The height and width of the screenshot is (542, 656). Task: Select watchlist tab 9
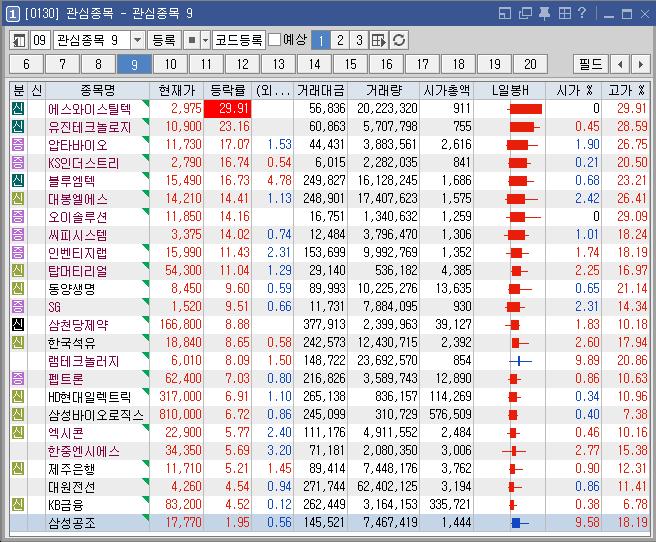pyautogui.click(x=134, y=64)
